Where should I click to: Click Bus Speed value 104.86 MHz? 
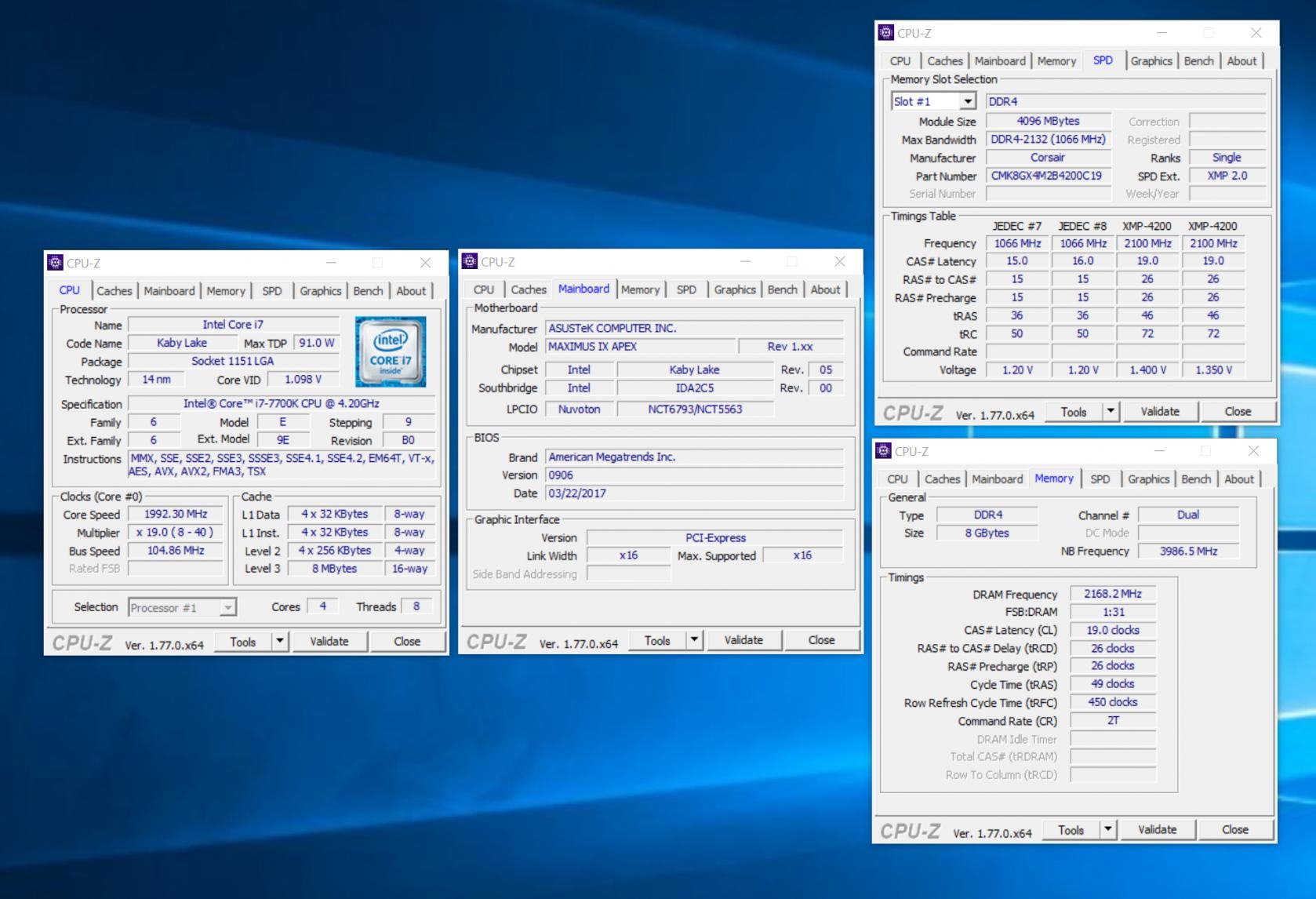pos(176,550)
